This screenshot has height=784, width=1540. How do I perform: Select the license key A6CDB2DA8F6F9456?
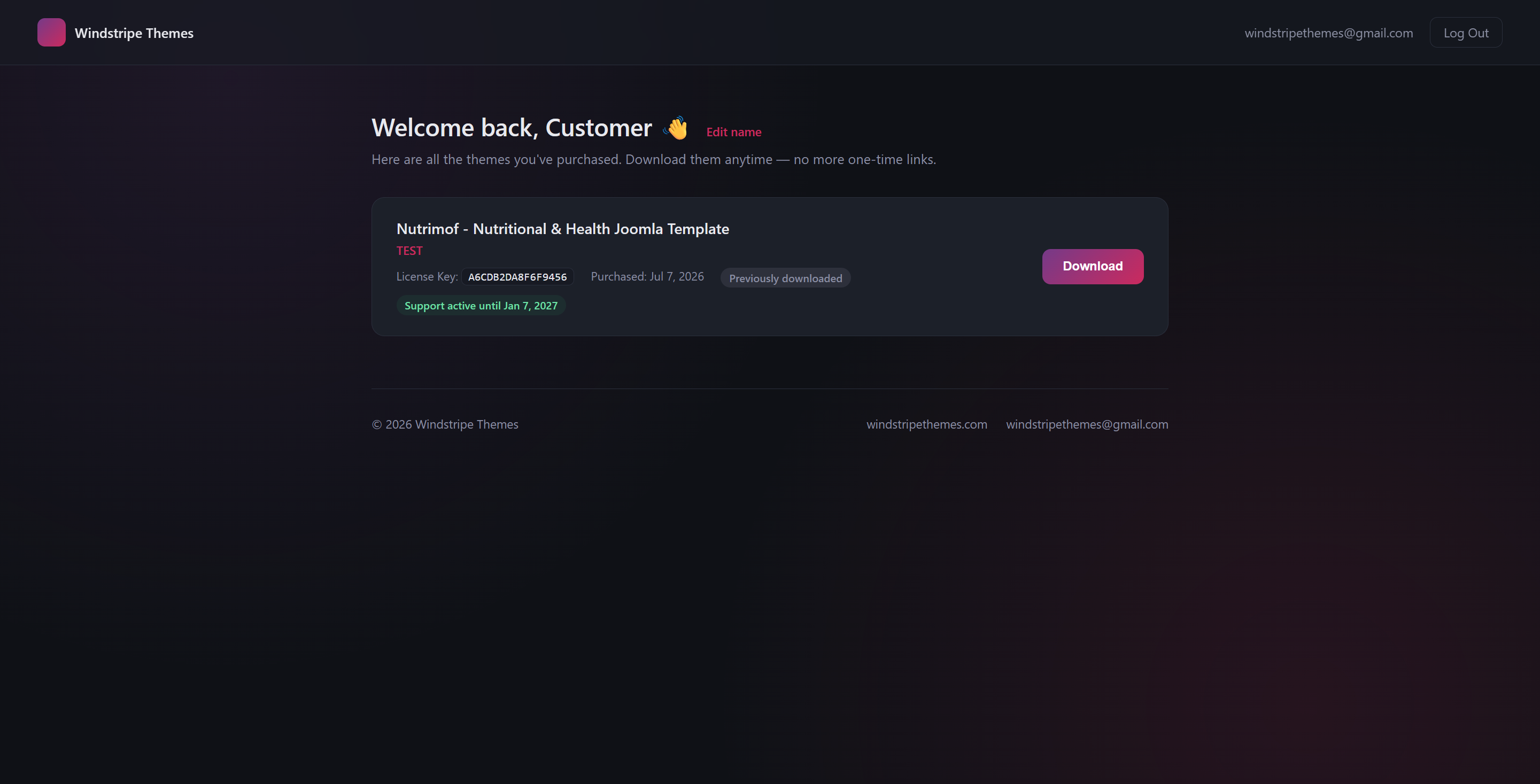[517, 277]
